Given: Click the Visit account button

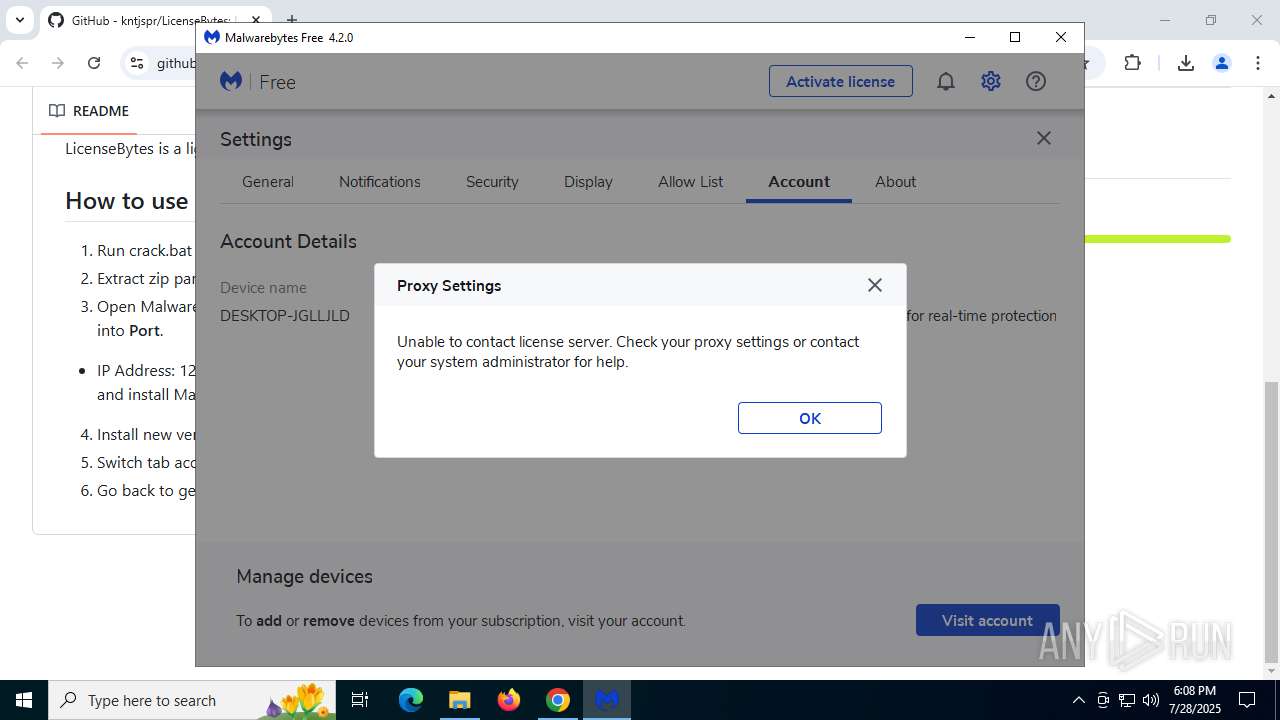Looking at the screenshot, I should tap(988, 620).
